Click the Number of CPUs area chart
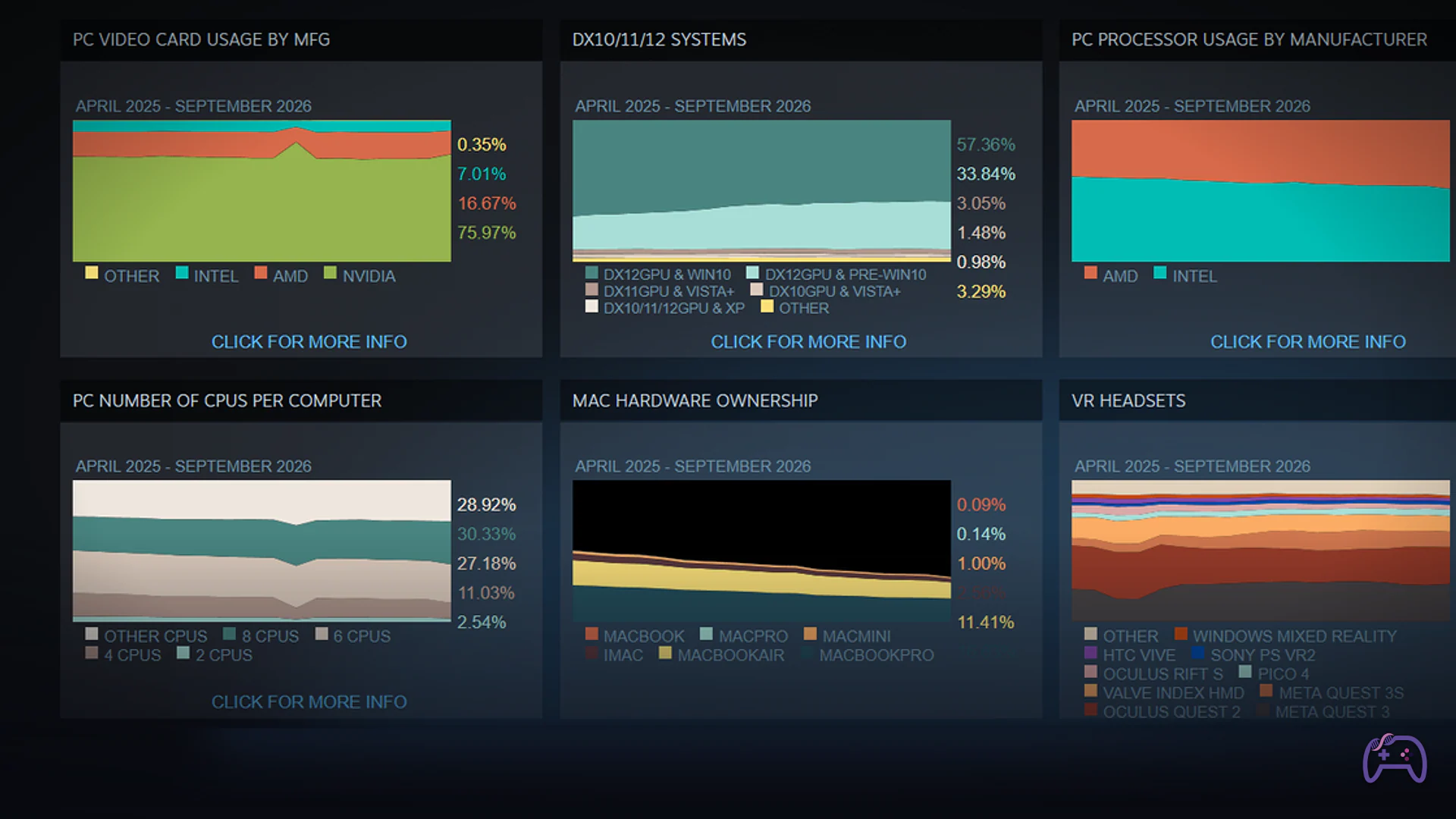Image resolution: width=1456 pixels, height=819 pixels. (262, 551)
